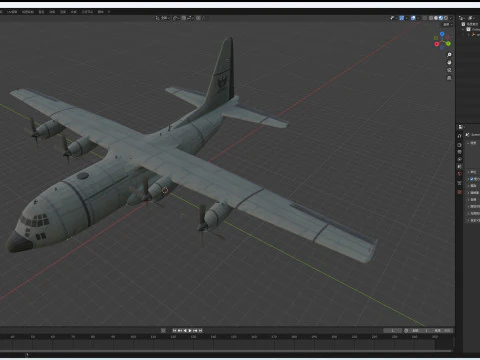Click the timeline horizontal scrollbar
The width and height of the screenshot is (480, 360).
coord(226,351)
